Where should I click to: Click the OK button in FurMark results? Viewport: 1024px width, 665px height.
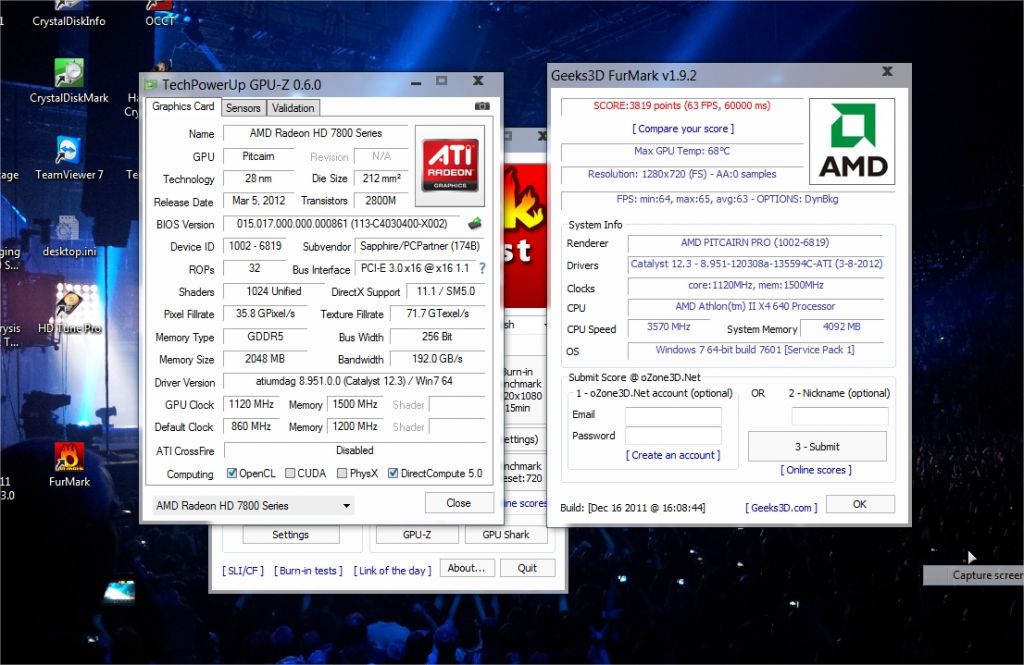pyautogui.click(x=859, y=504)
